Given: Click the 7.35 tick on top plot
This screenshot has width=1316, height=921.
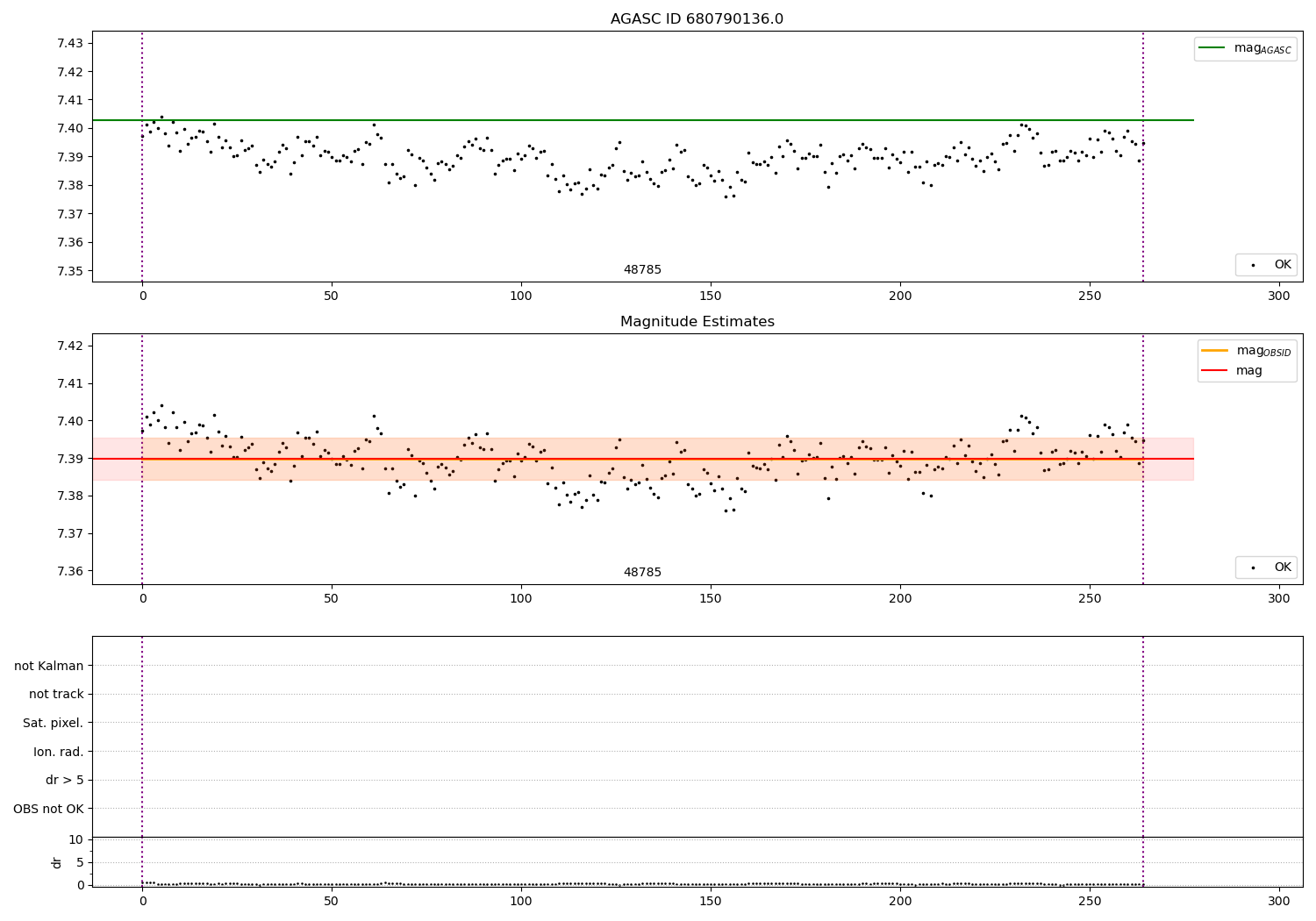Looking at the screenshot, I should click(x=70, y=271).
